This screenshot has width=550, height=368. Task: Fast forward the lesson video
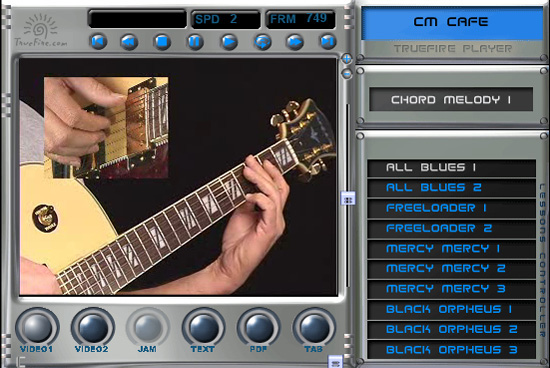click(295, 42)
